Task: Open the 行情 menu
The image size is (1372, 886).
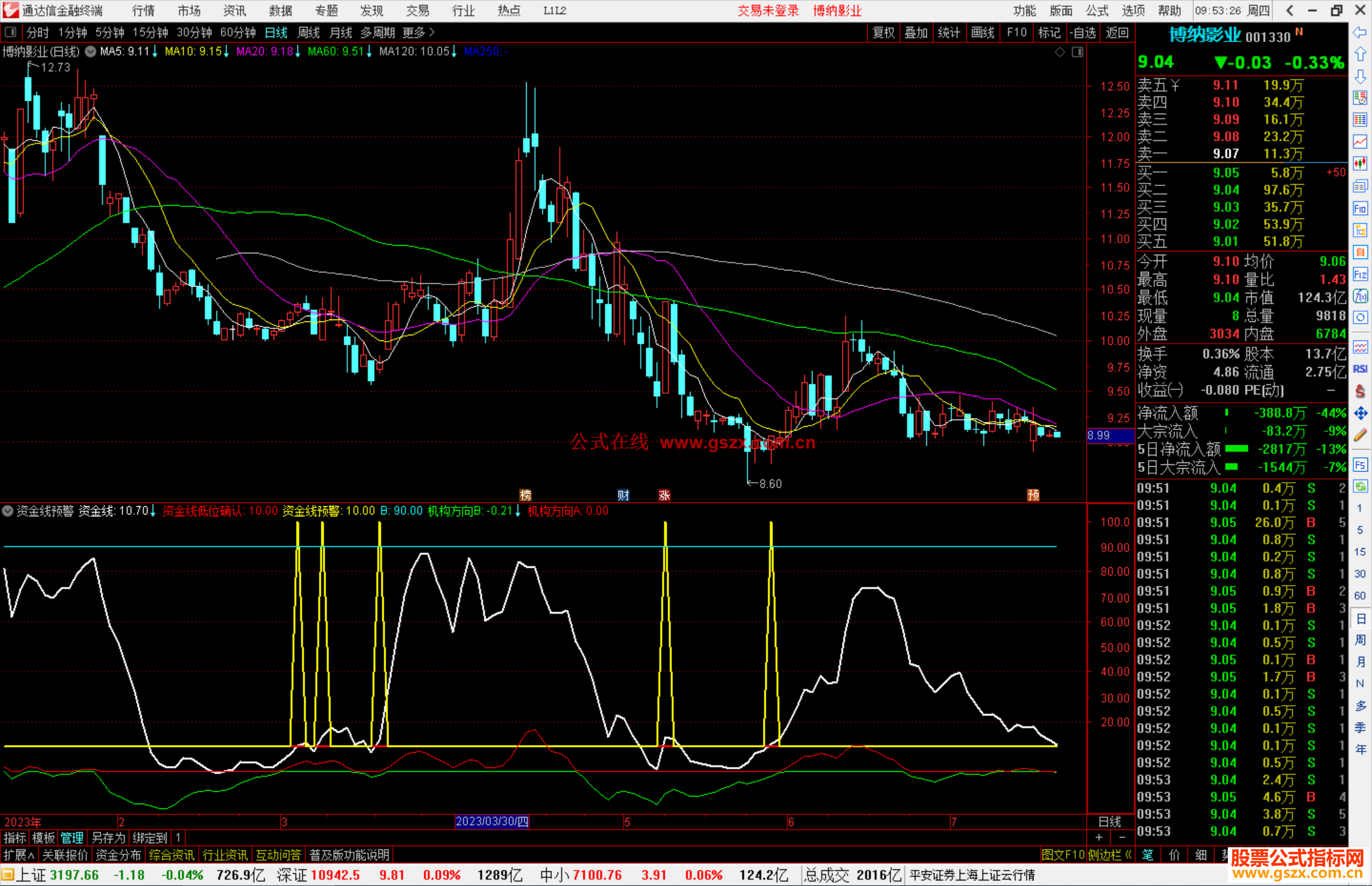Action: point(143,11)
